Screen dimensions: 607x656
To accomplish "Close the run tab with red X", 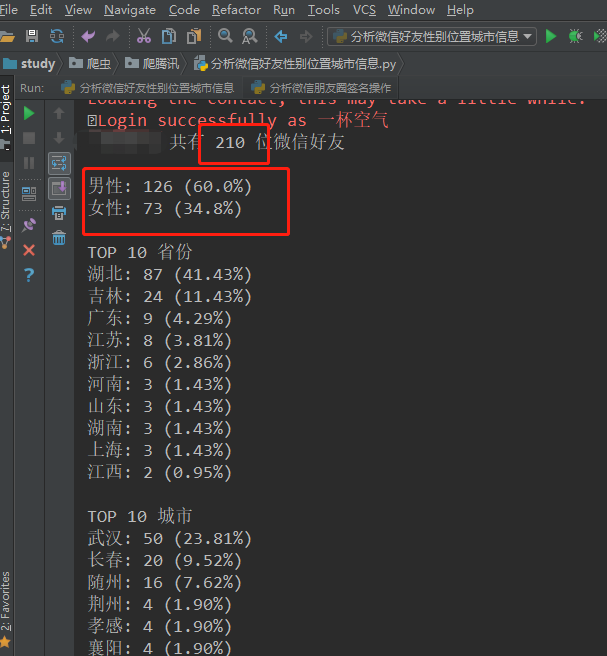I will 29,250.
